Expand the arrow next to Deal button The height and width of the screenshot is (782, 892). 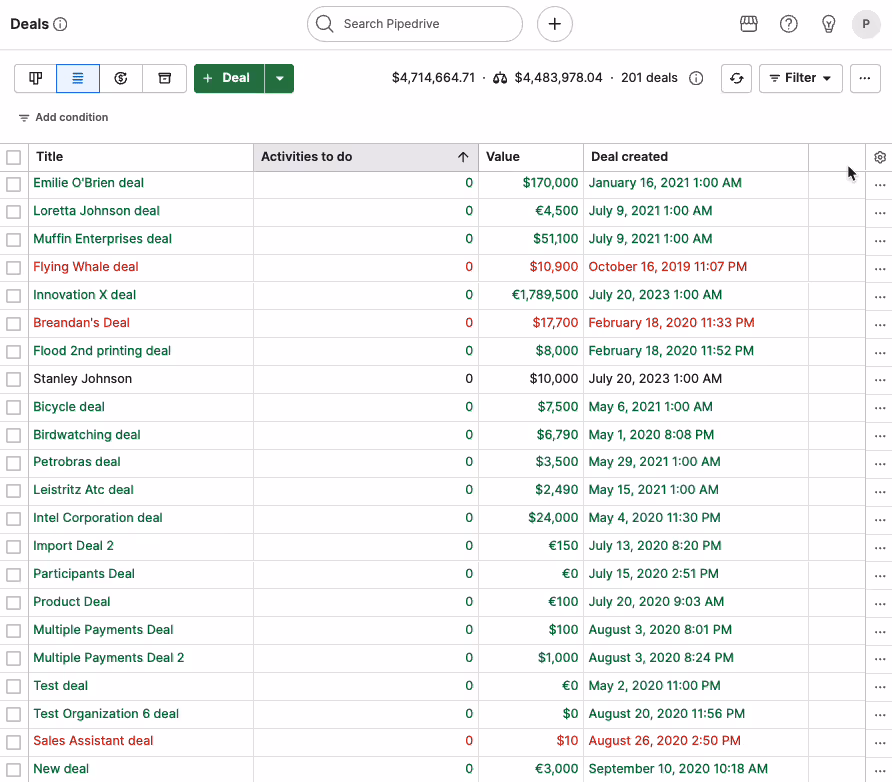pos(279,78)
